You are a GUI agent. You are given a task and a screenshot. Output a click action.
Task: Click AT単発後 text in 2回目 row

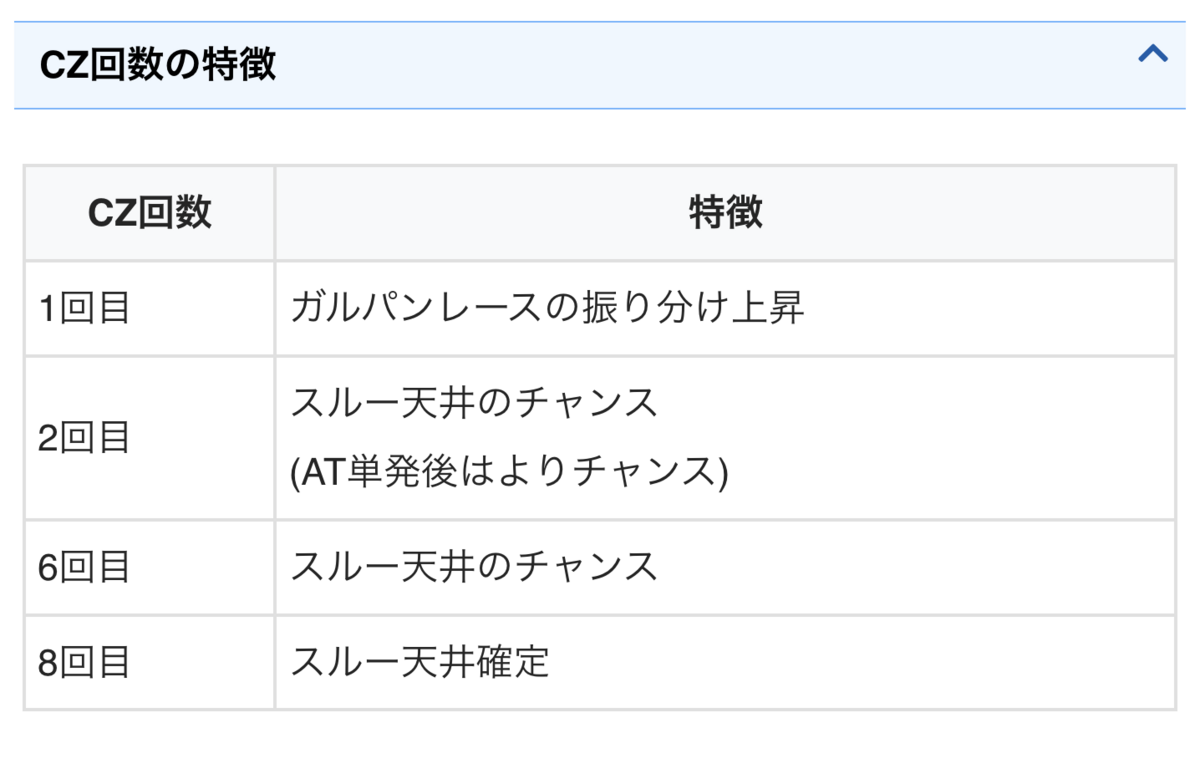(x=371, y=472)
